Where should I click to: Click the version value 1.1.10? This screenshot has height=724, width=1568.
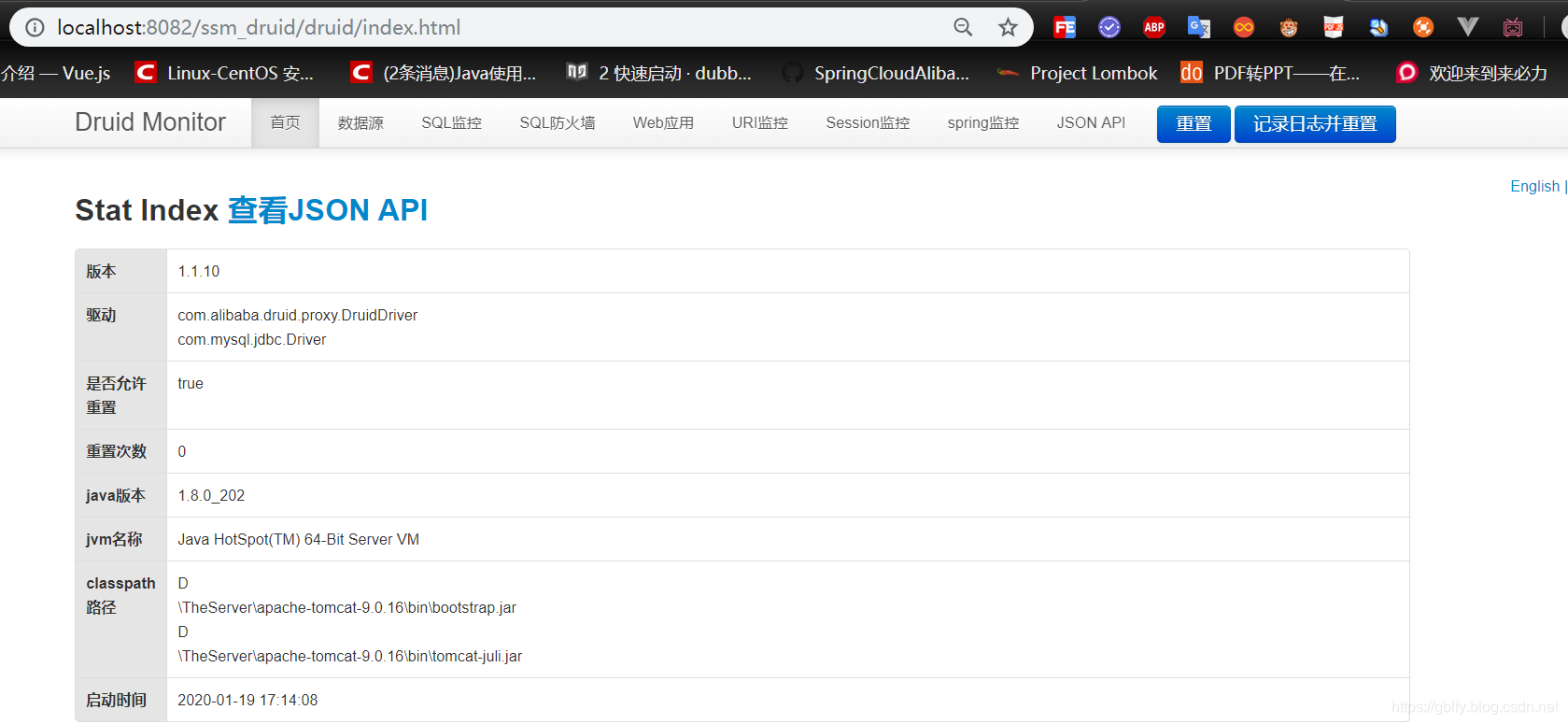[199, 271]
